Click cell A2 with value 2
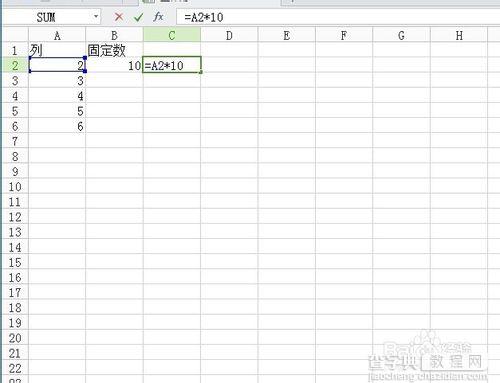500x383 pixels. (57, 65)
